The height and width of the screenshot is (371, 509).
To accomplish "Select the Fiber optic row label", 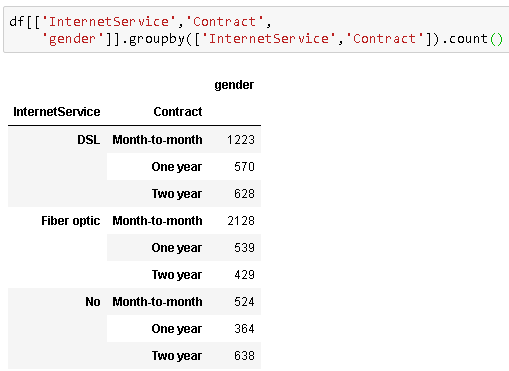I will (x=71, y=221).
